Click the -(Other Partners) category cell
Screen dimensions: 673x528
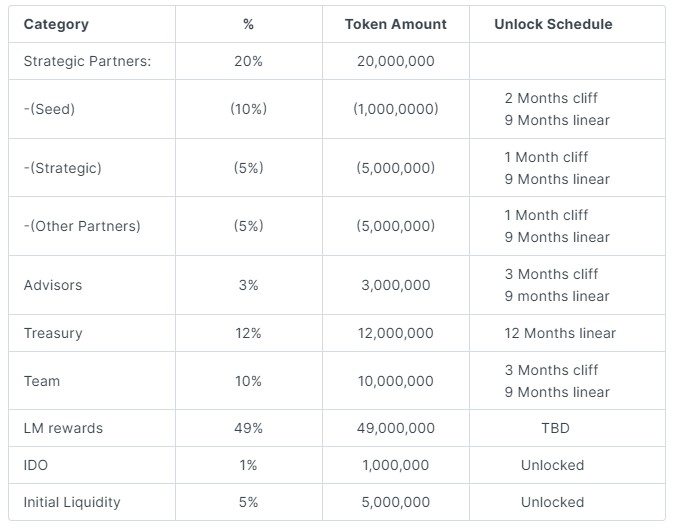82,226
